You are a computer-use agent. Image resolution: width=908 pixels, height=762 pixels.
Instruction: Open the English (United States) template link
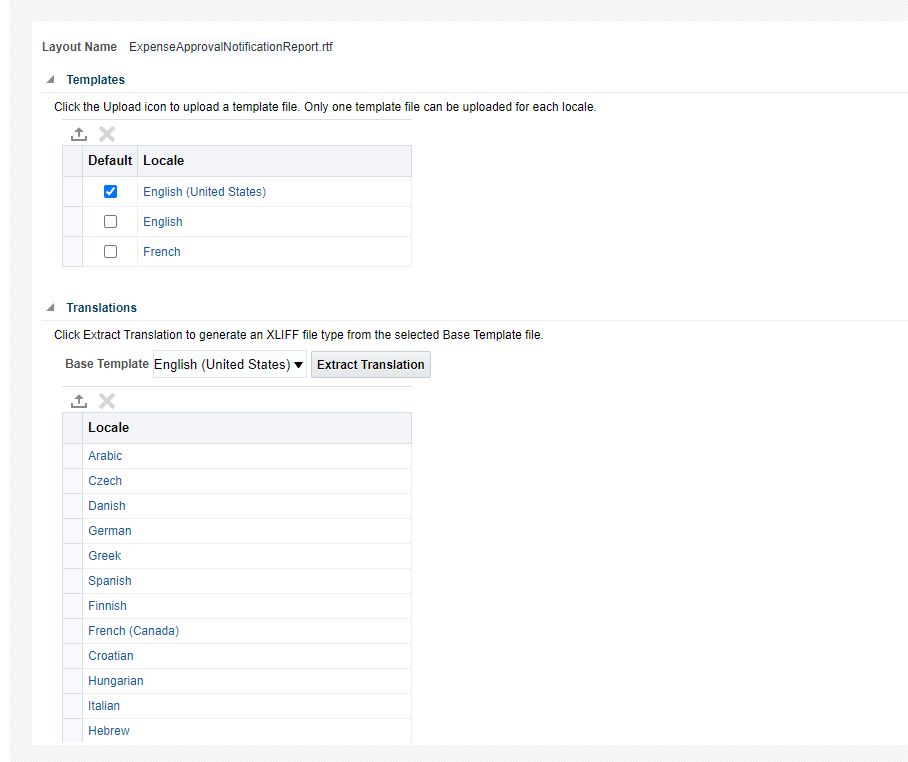pyautogui.click(x=204, y=191)
